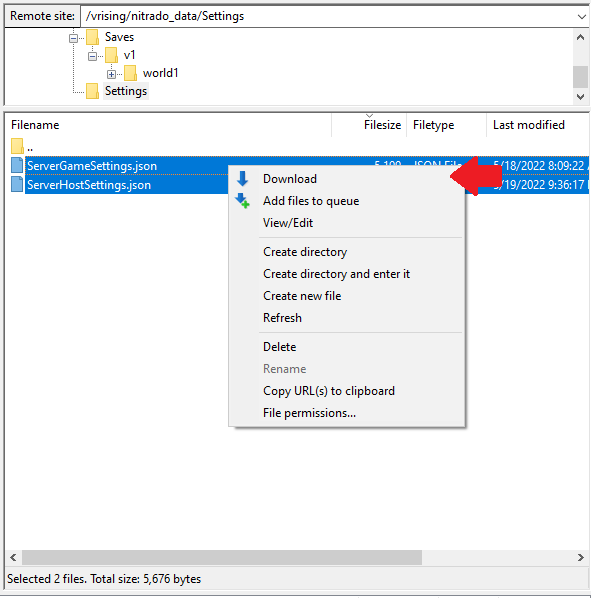Select Copy URL(s) to clipboard
The height and width of the screenshot is (598, 591).
point(346,391)
